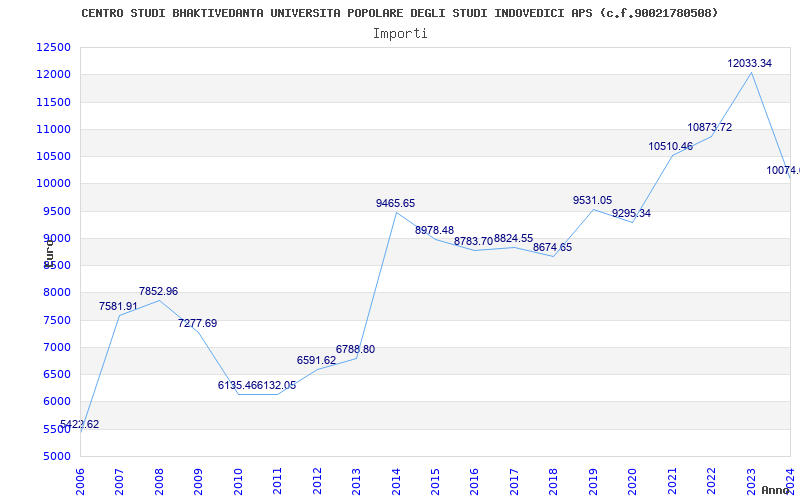The image size is (800, 500).
Task: Click y-axis tick 12000
Action: [54, 74]
